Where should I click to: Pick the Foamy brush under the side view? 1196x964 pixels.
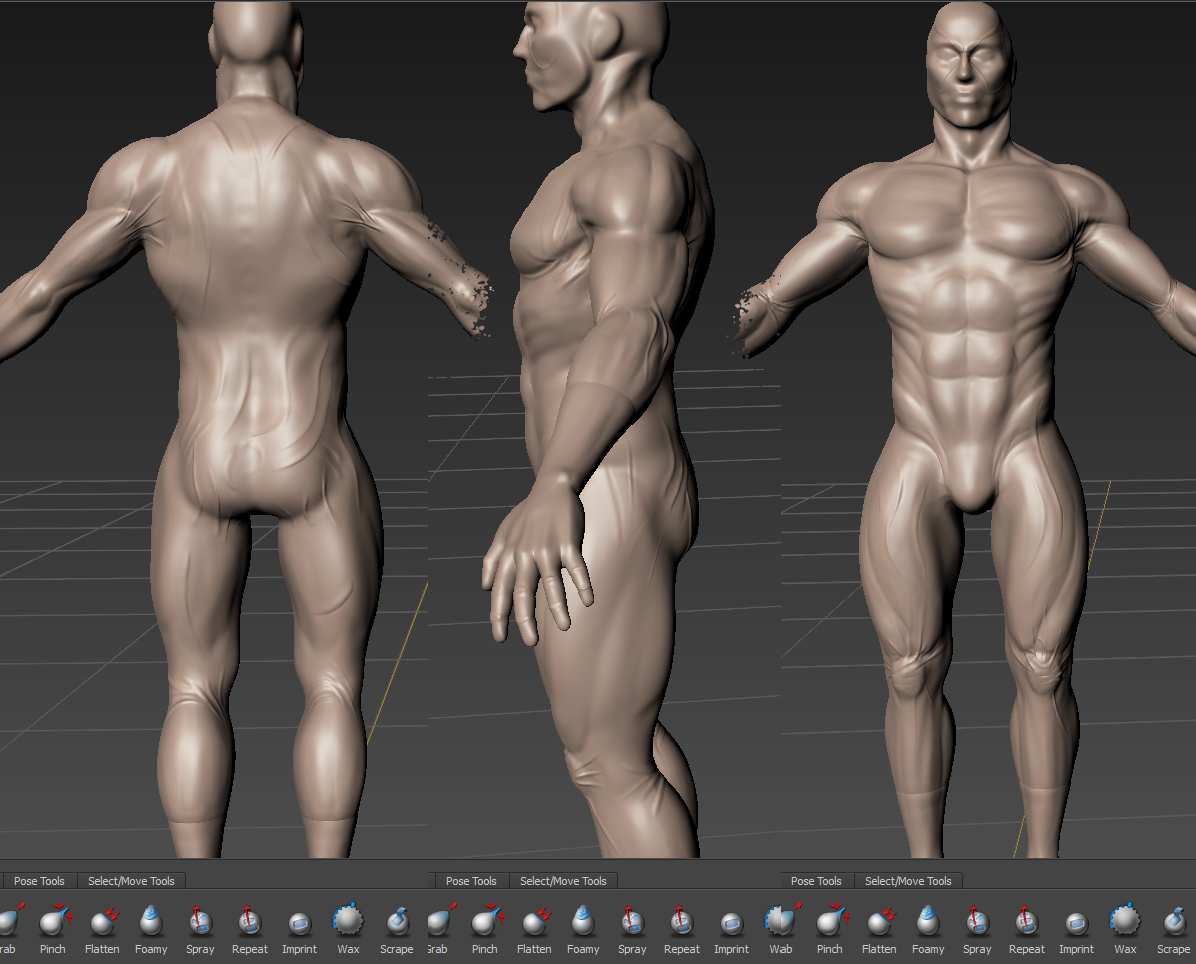[583, 928]
